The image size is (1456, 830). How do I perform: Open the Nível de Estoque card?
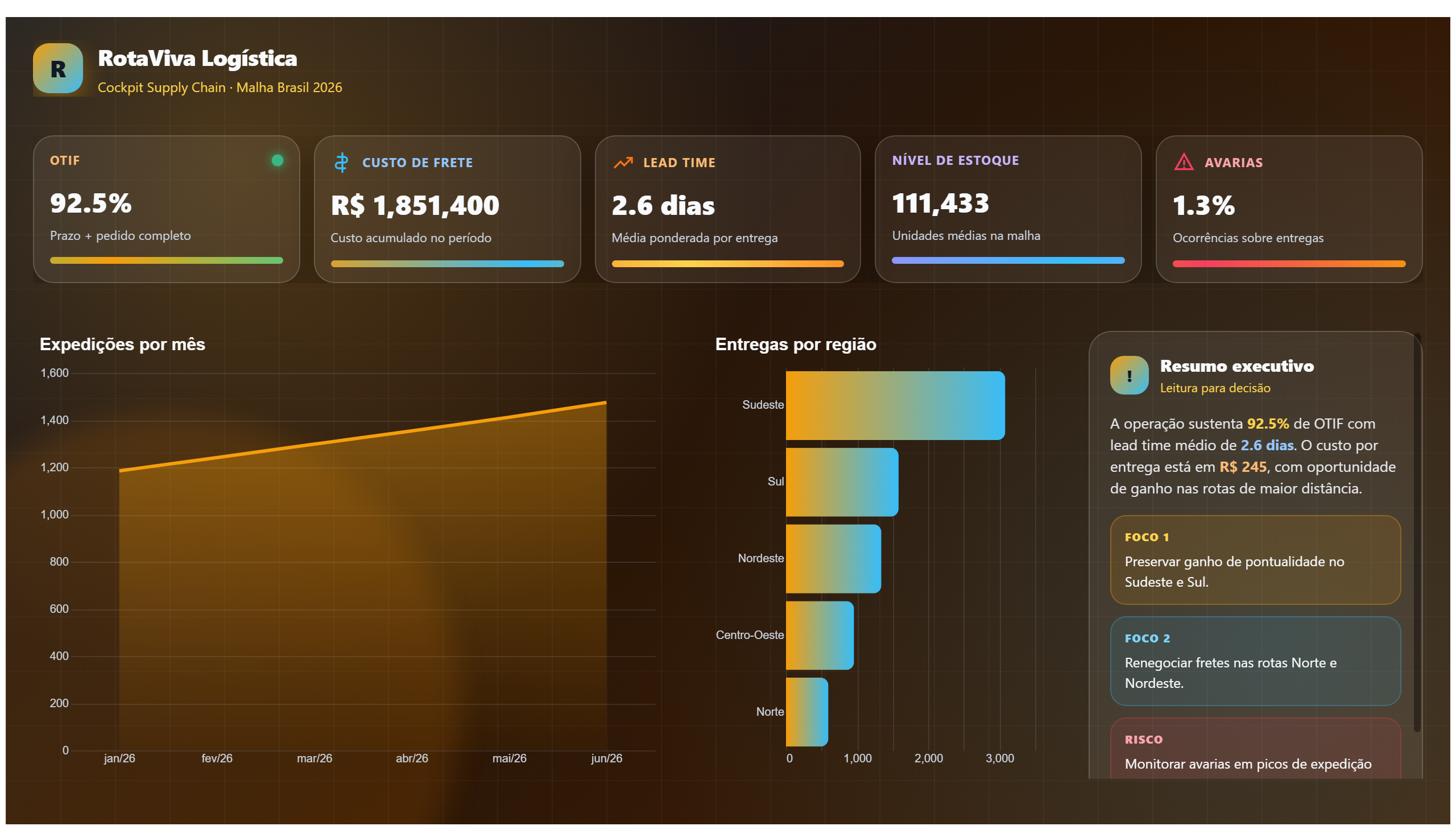pyautogui.click(x=1008, y=209)
